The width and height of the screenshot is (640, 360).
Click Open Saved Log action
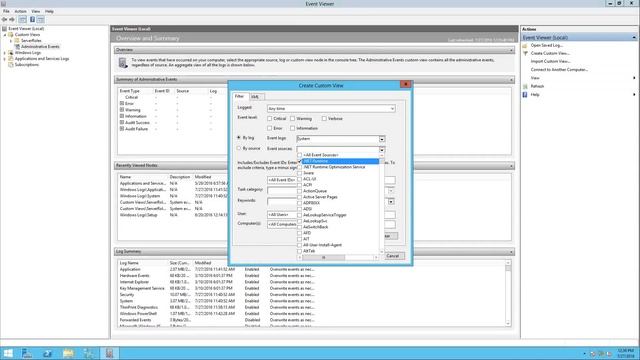click(547, 45)
